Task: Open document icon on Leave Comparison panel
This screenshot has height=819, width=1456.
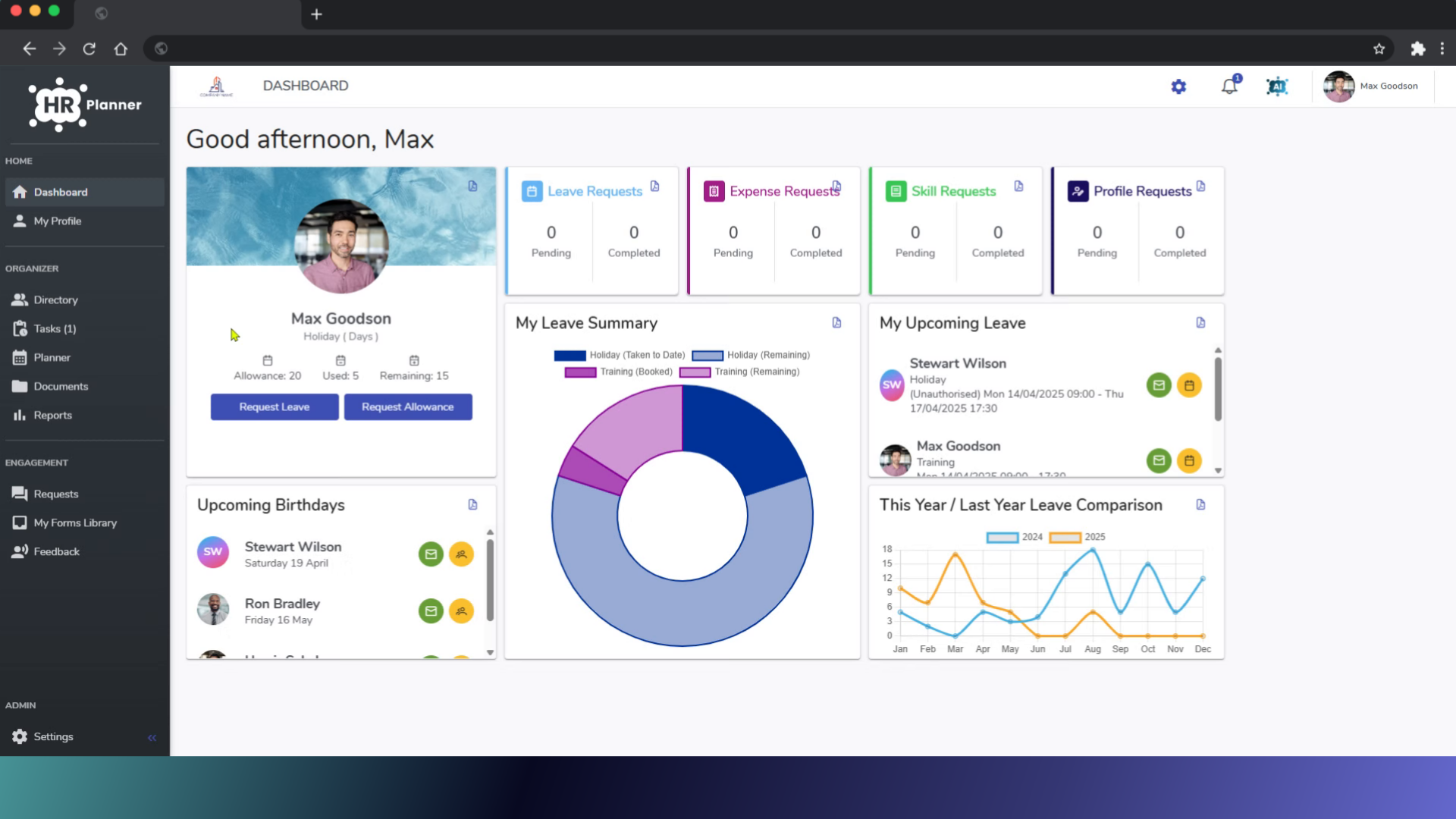Action: click(1201, 504)
